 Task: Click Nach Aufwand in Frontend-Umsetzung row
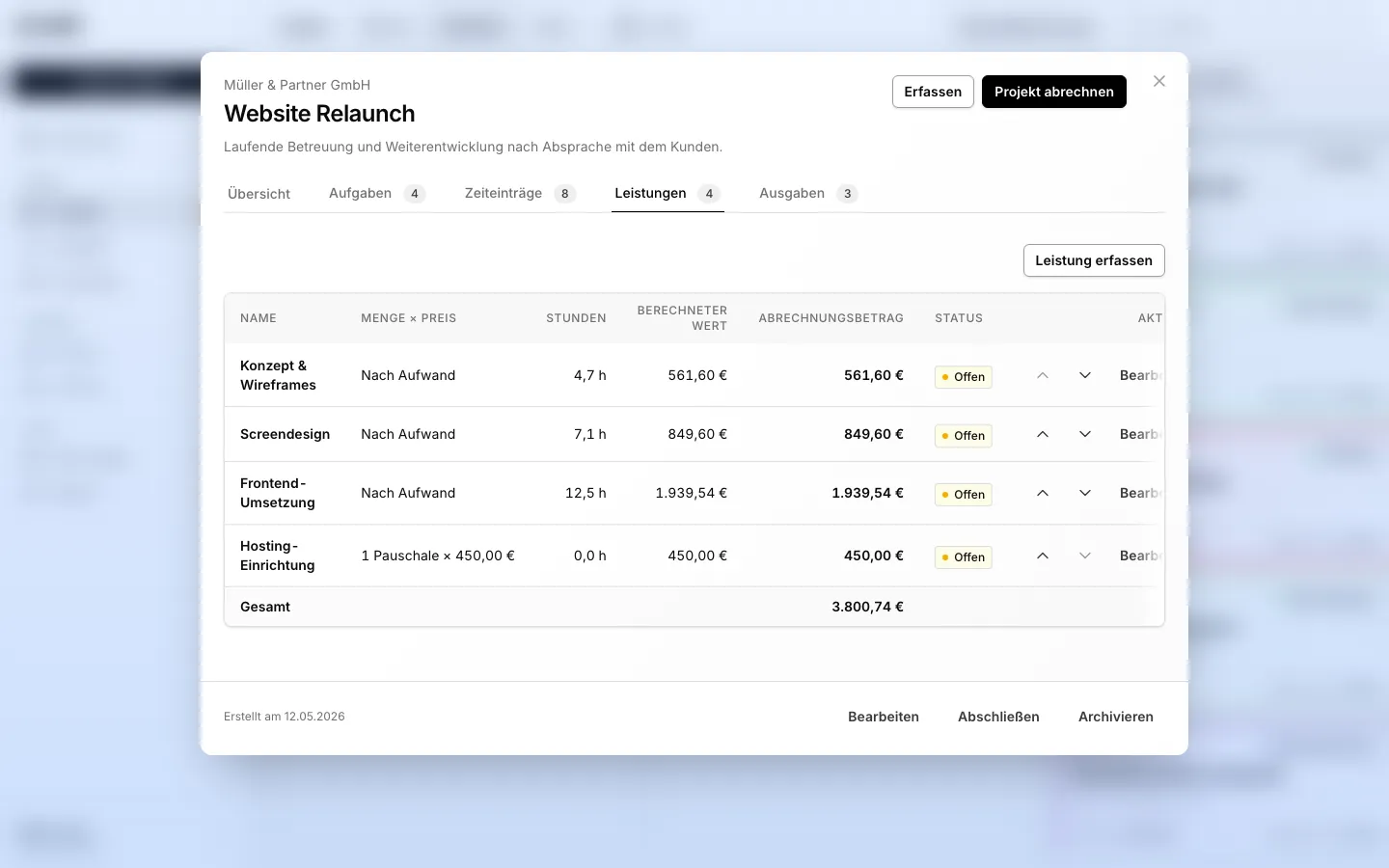(408, 493)
